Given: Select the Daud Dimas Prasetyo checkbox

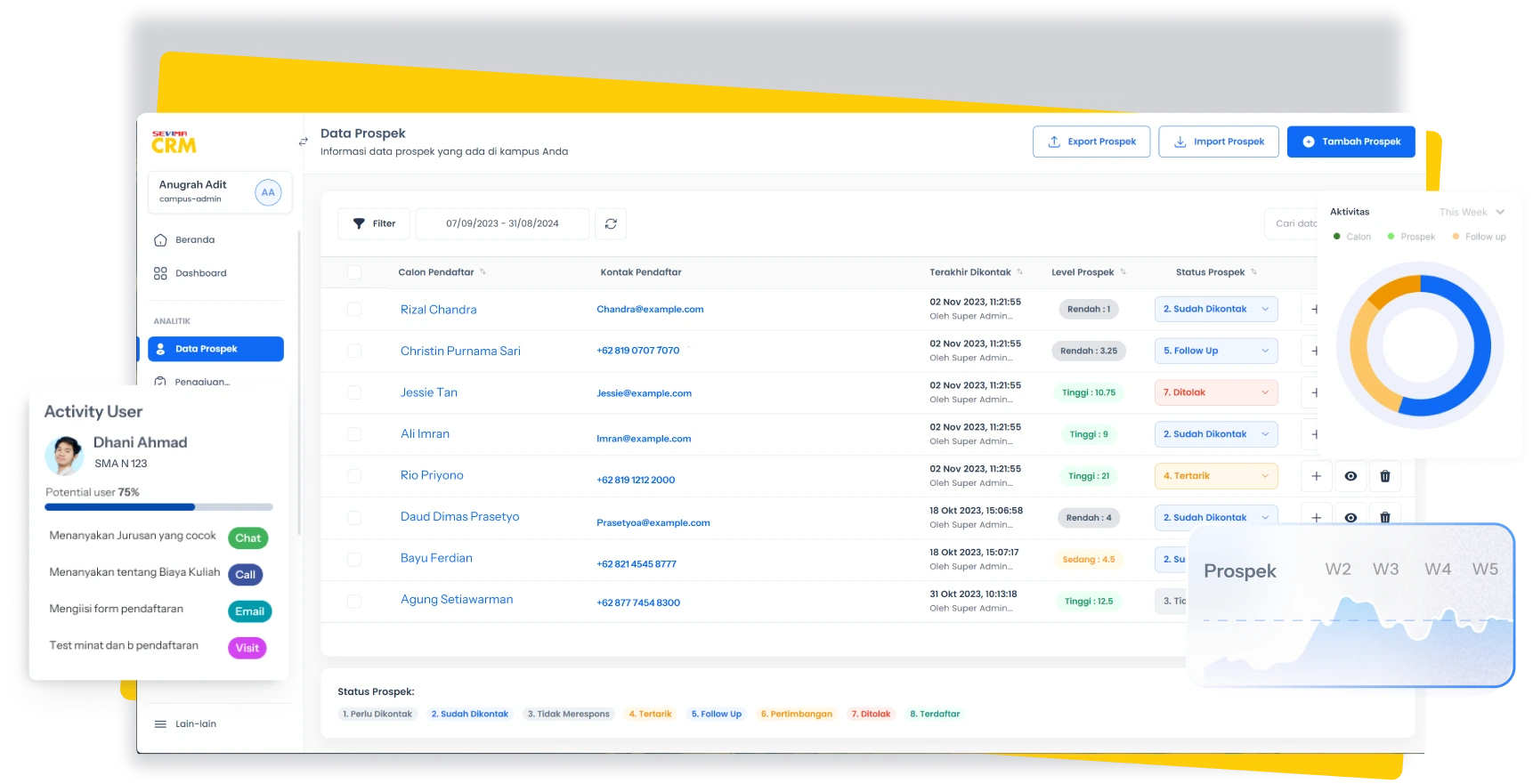Looking at the screenshot, I should pos(354,517).
